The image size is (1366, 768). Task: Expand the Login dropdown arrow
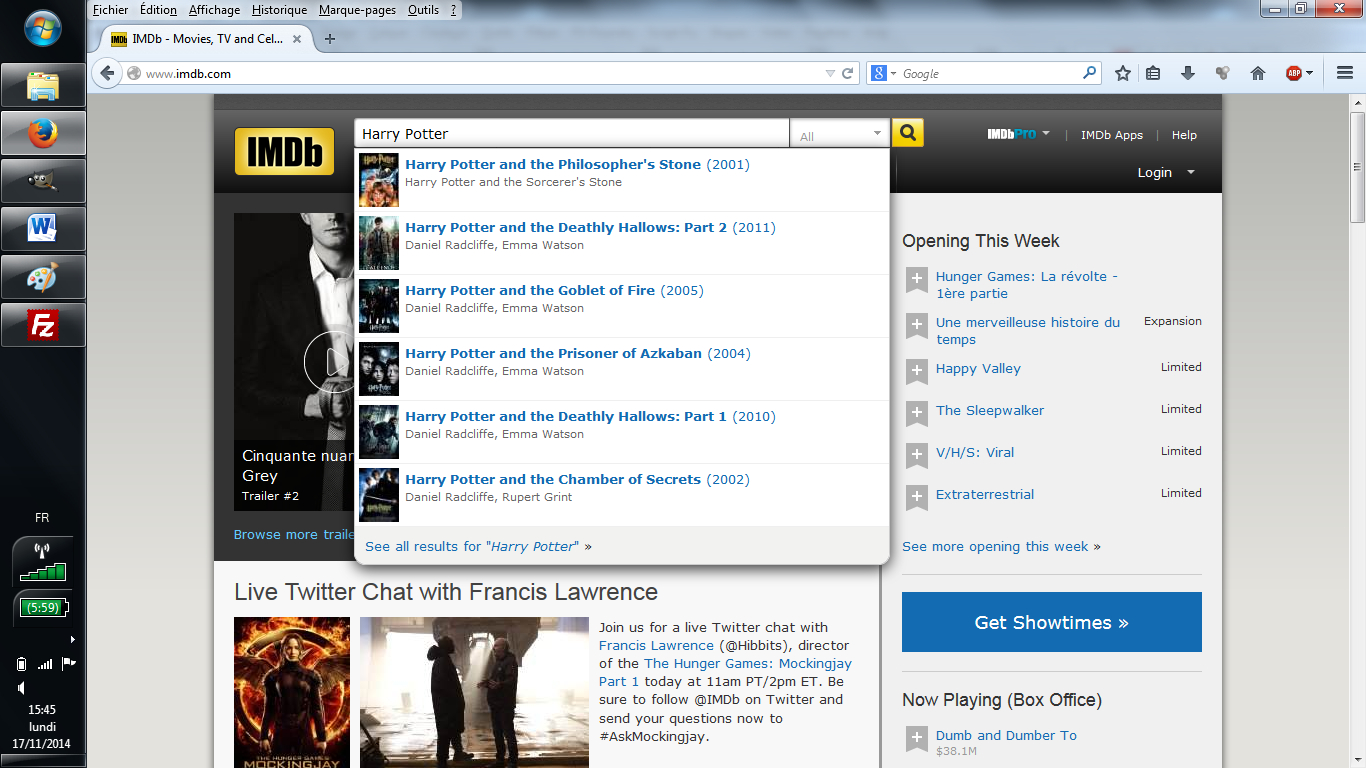pos(1191,172)
